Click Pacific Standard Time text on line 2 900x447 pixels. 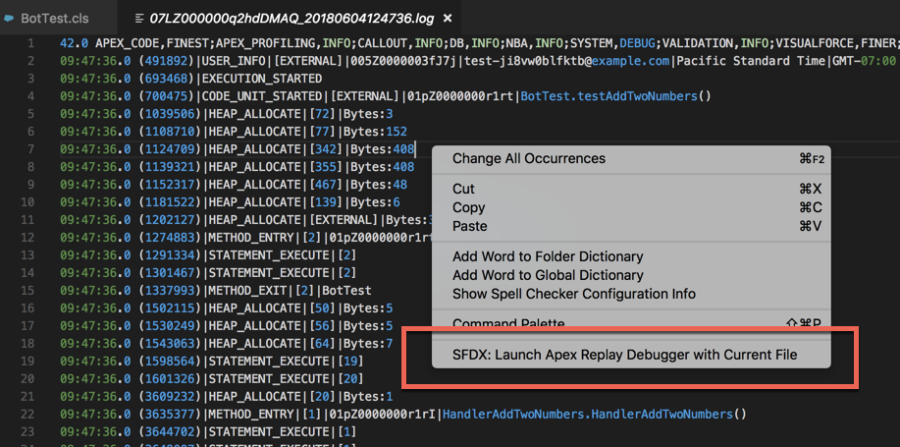[x=750, y=61]
